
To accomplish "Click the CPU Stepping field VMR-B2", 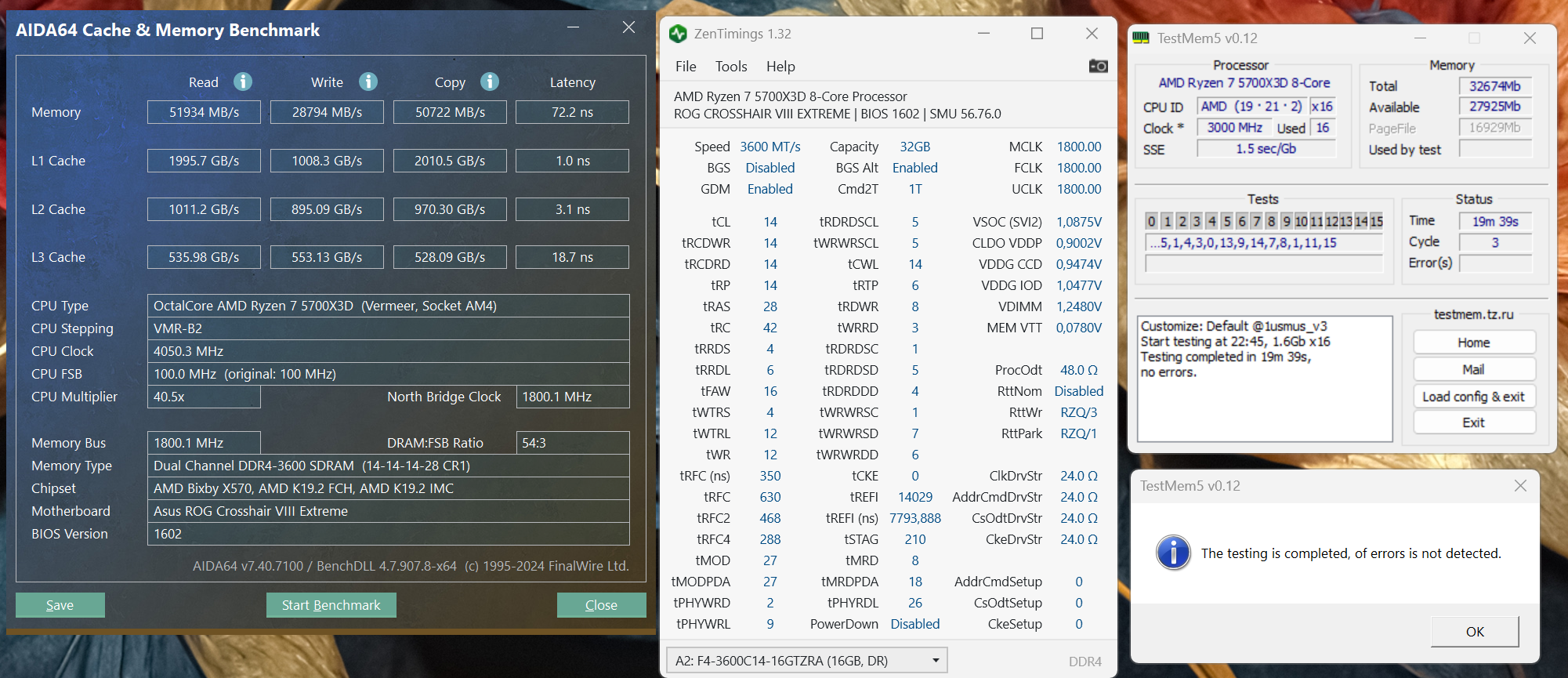I will point(389,328).
